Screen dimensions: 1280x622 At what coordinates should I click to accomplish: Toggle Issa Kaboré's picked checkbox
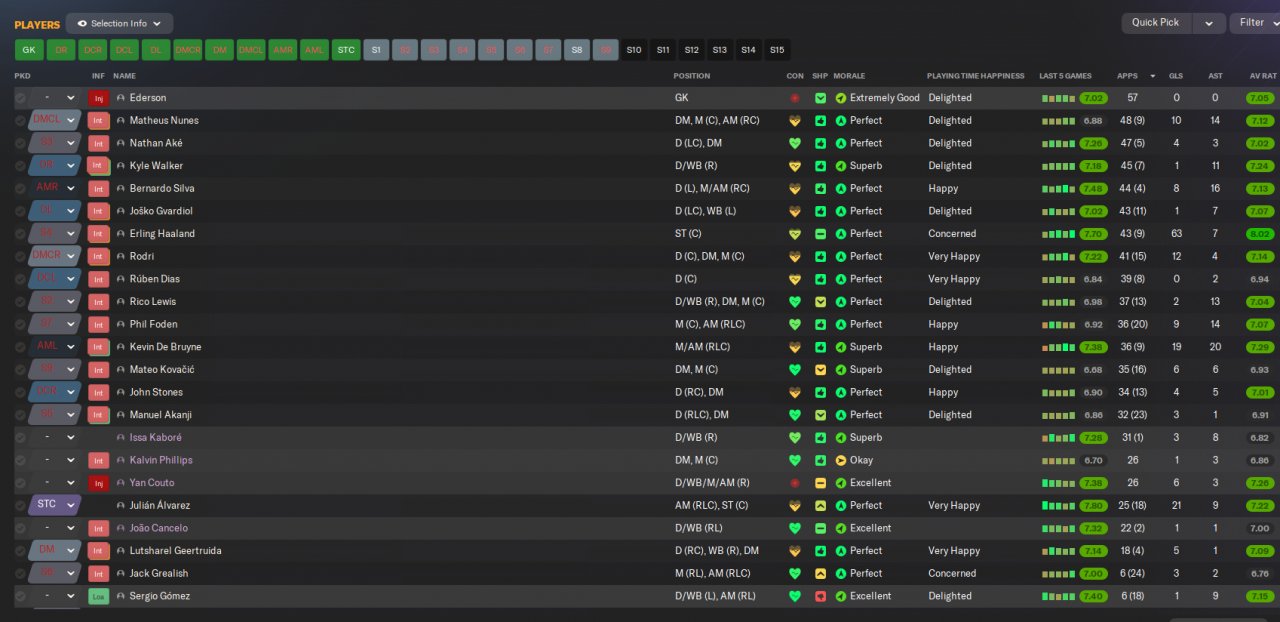tap(20, 438)
